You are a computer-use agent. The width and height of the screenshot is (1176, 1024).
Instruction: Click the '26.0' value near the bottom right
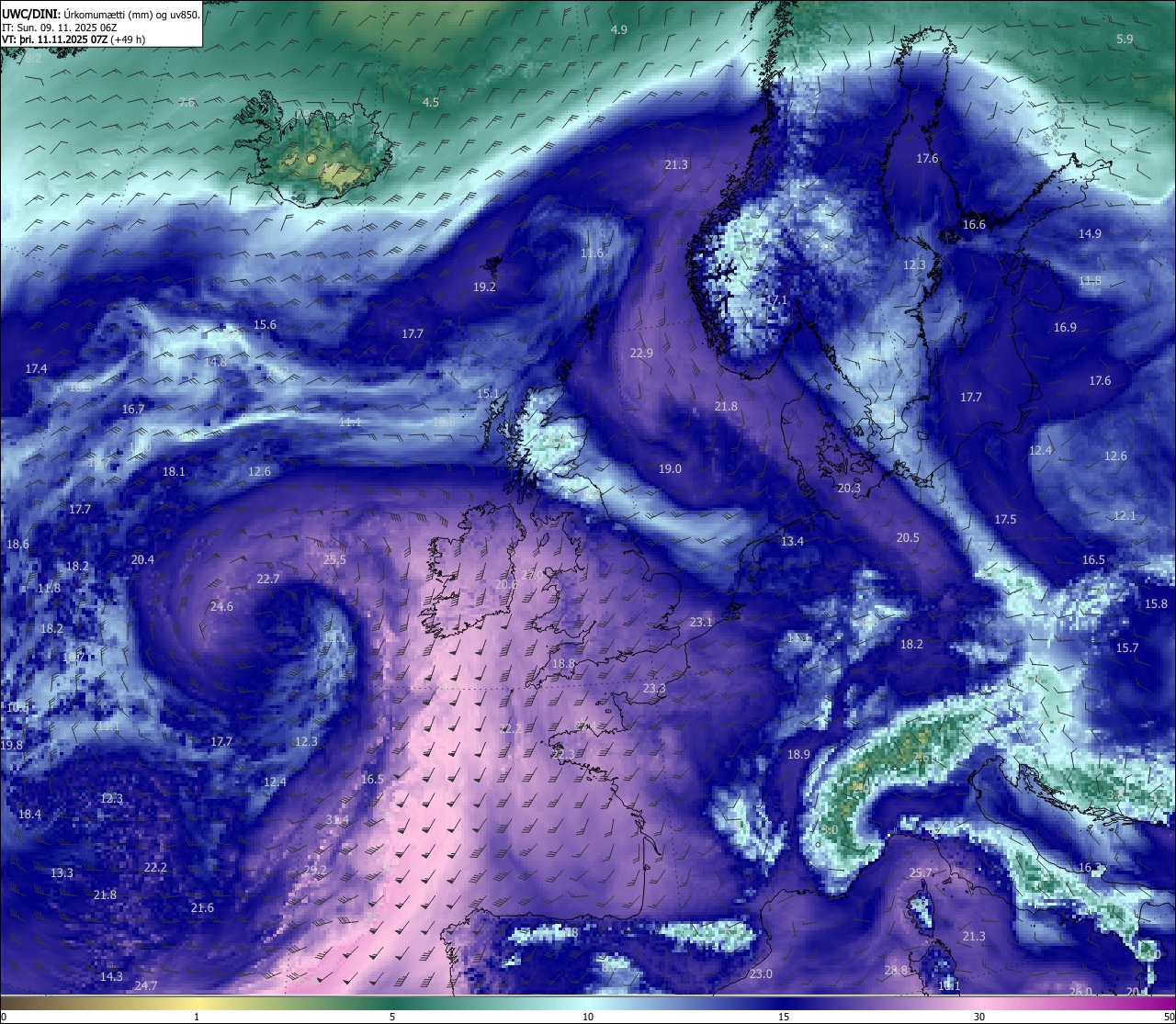coord(1080,991)
